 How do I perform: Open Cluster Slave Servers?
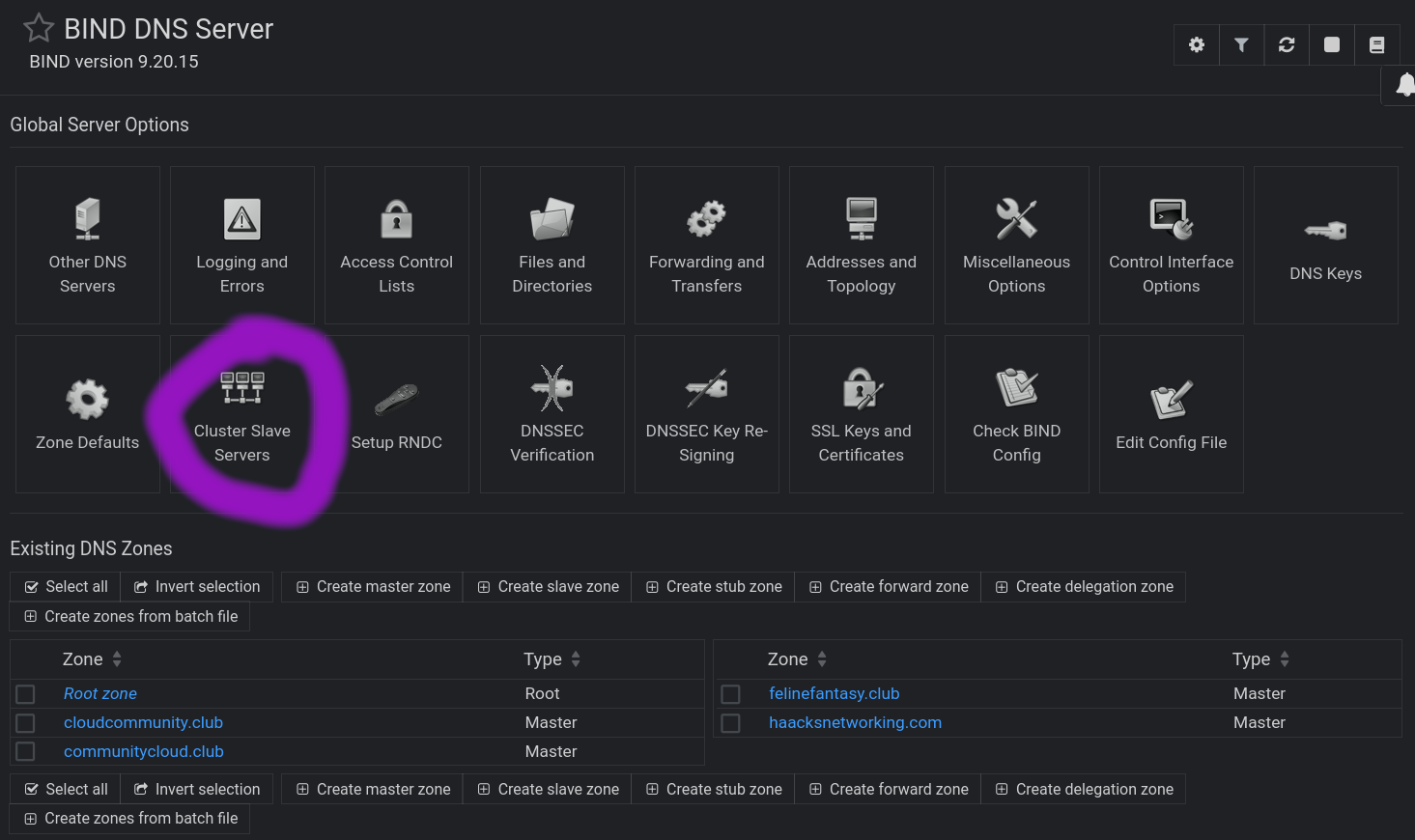pos(242,413)
